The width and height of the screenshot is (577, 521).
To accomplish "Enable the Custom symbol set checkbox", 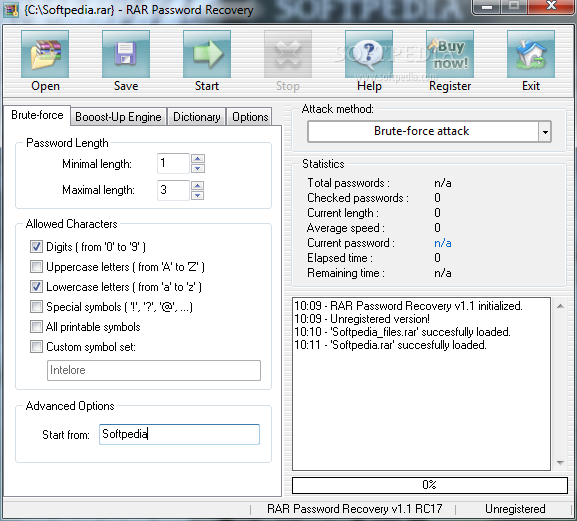I will point(36,347).
